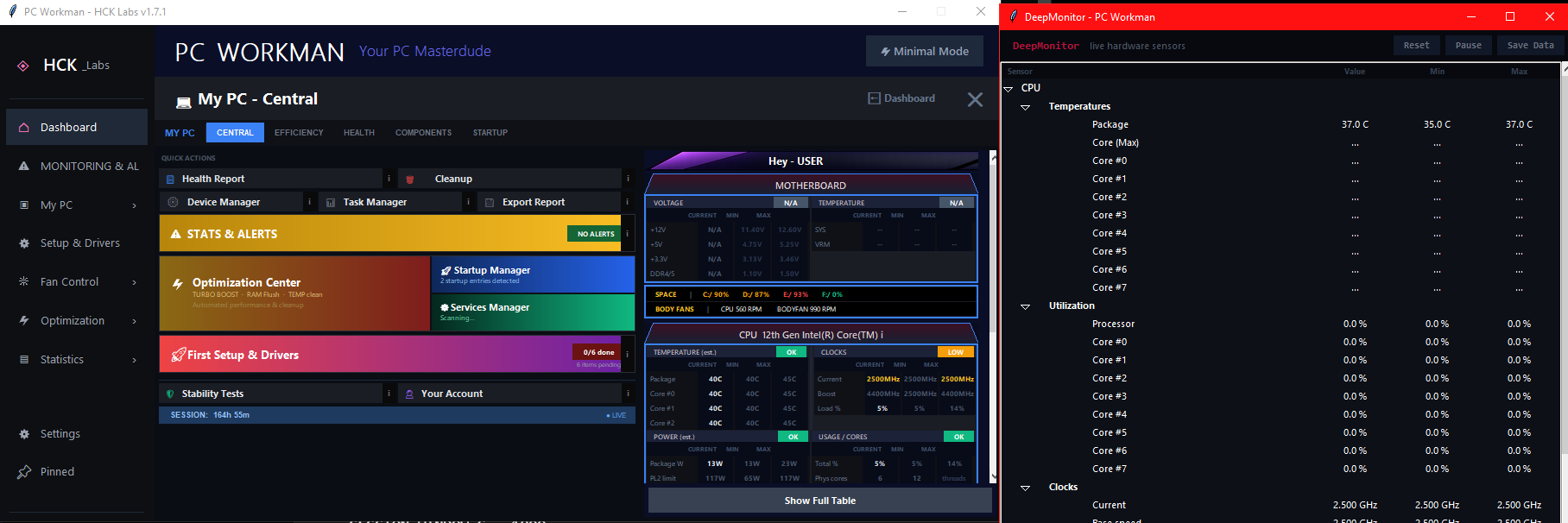
Task: Click info icon next to Cleanup
Action: 628,179
